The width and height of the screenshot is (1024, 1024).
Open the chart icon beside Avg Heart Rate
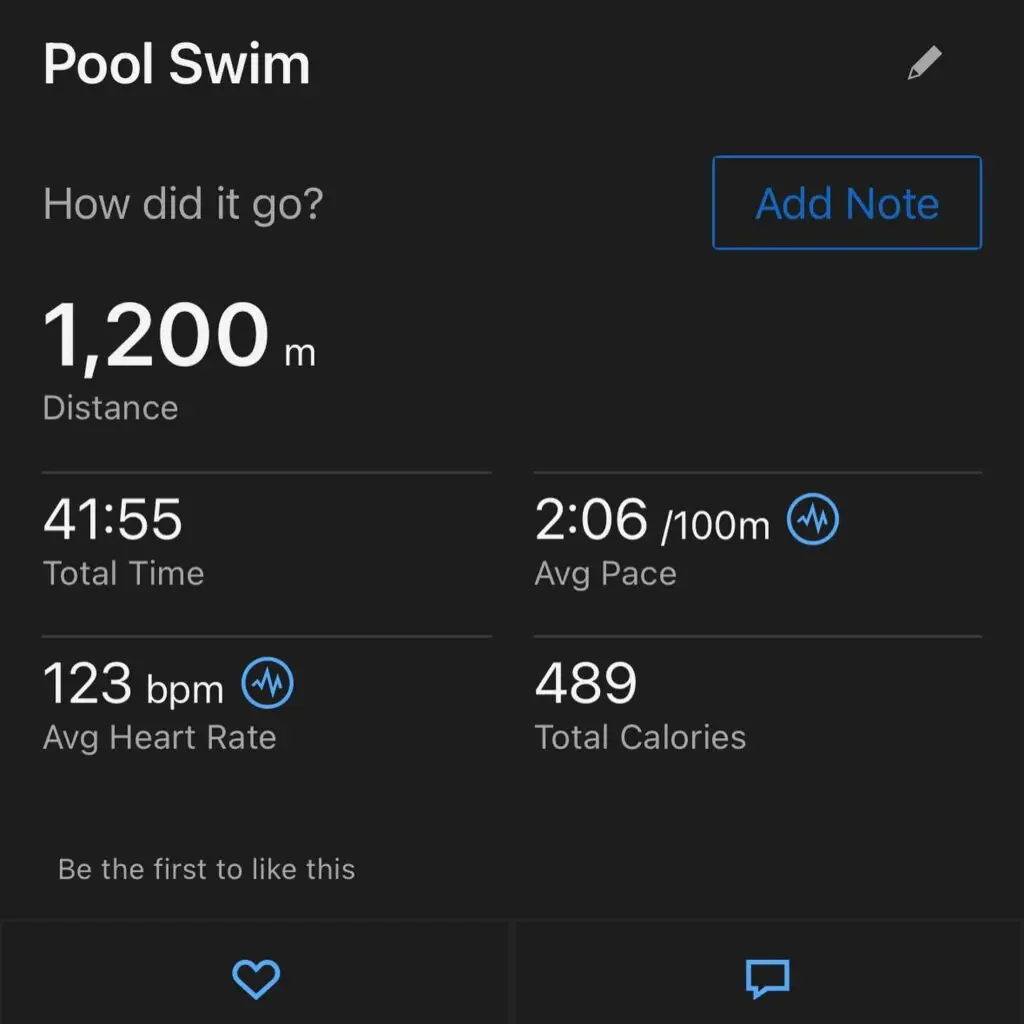(x=268, y=685)
